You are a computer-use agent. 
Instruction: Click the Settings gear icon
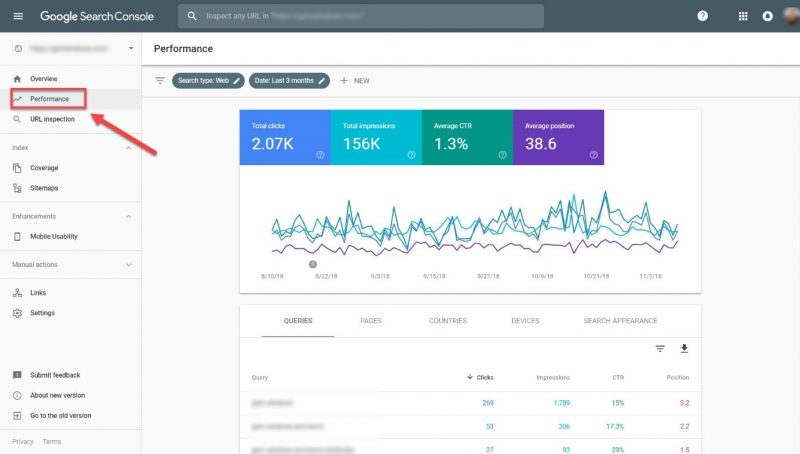[x=17, y=313]
